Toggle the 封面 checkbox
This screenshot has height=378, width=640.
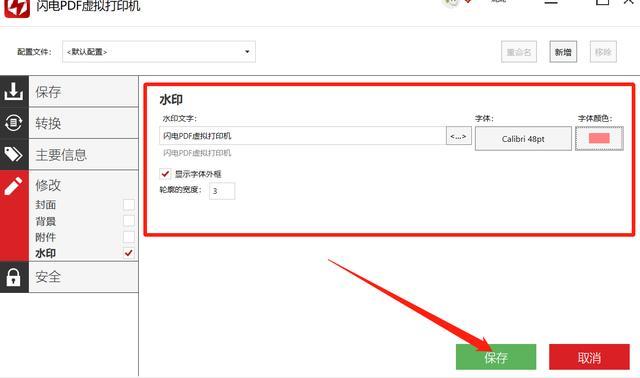[x=129, y=205]
